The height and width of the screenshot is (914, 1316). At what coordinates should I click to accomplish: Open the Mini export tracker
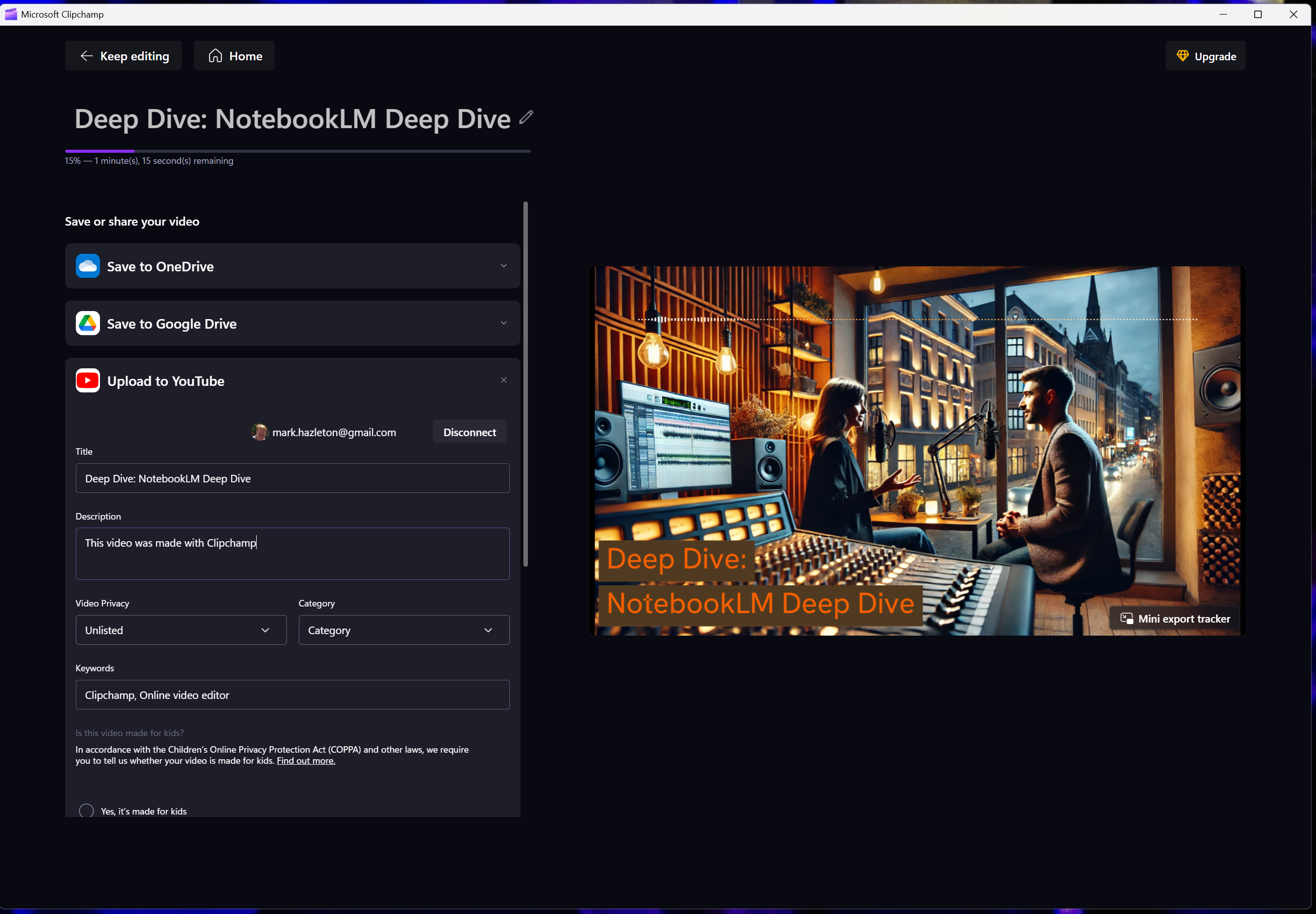click(x=1175, y=619)
